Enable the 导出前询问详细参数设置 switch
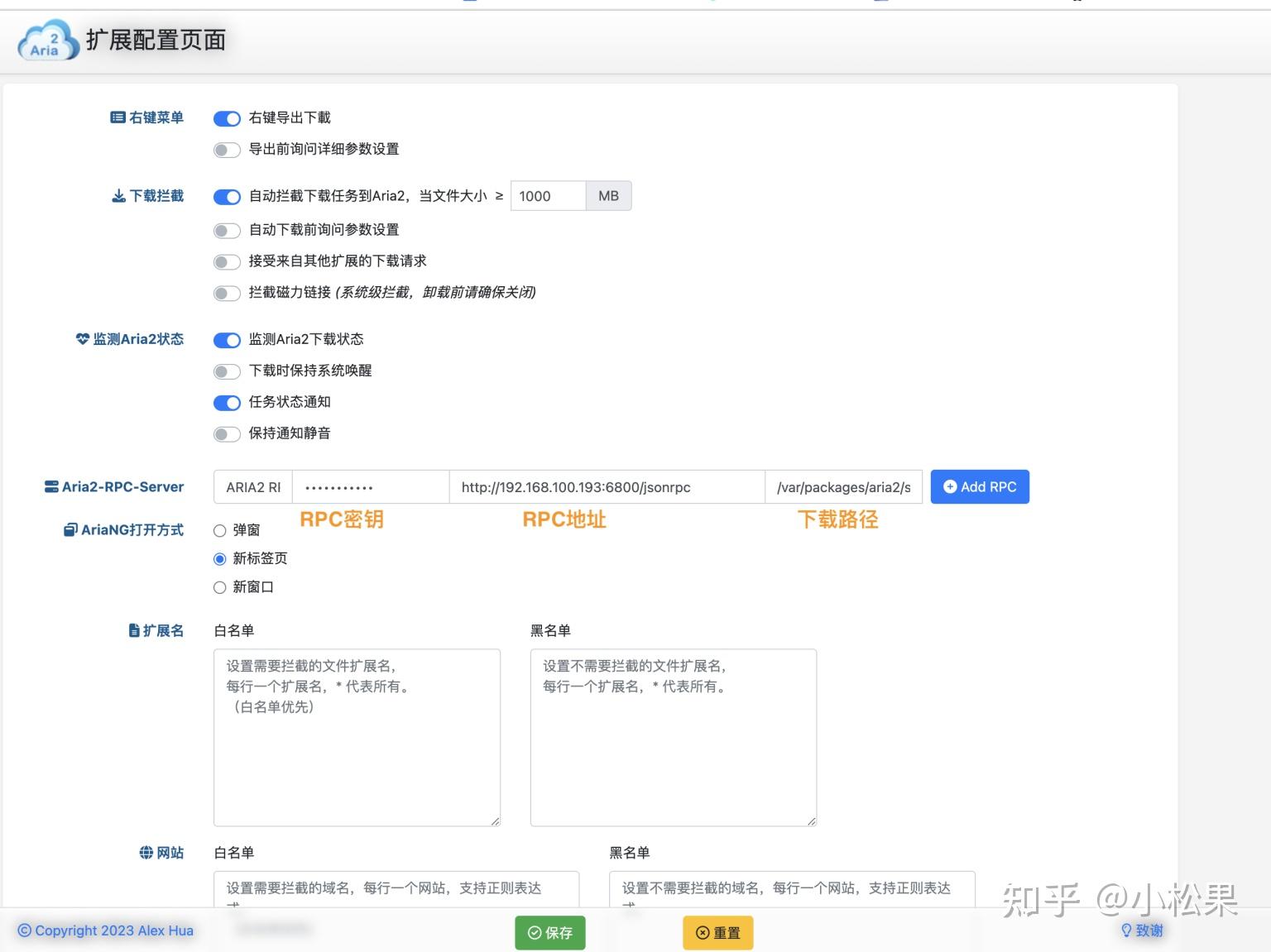 [227, 150]
